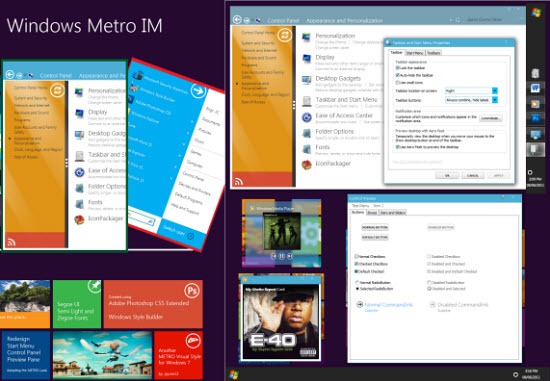Click the Normal CommandLink
Screen dimensions: 550x381
pos(385,306)
